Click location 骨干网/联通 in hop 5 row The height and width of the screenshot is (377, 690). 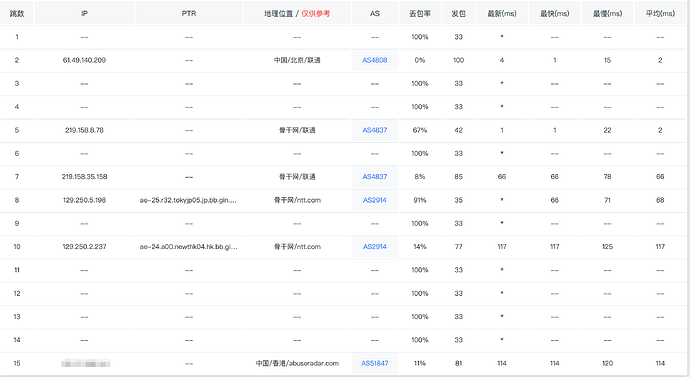(297, 130)
